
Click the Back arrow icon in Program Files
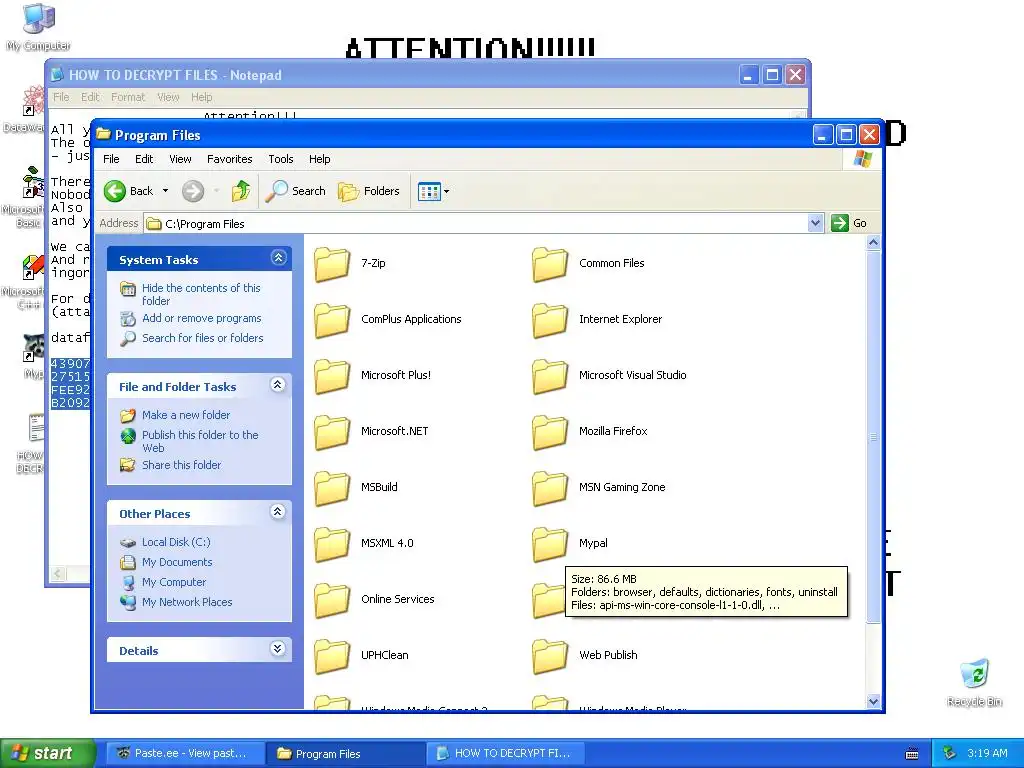click(x=115, y=191)
